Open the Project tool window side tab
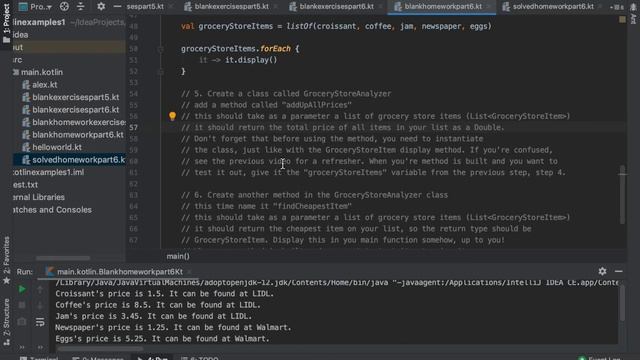Viewport: 640px width, 360px height. 6,24
